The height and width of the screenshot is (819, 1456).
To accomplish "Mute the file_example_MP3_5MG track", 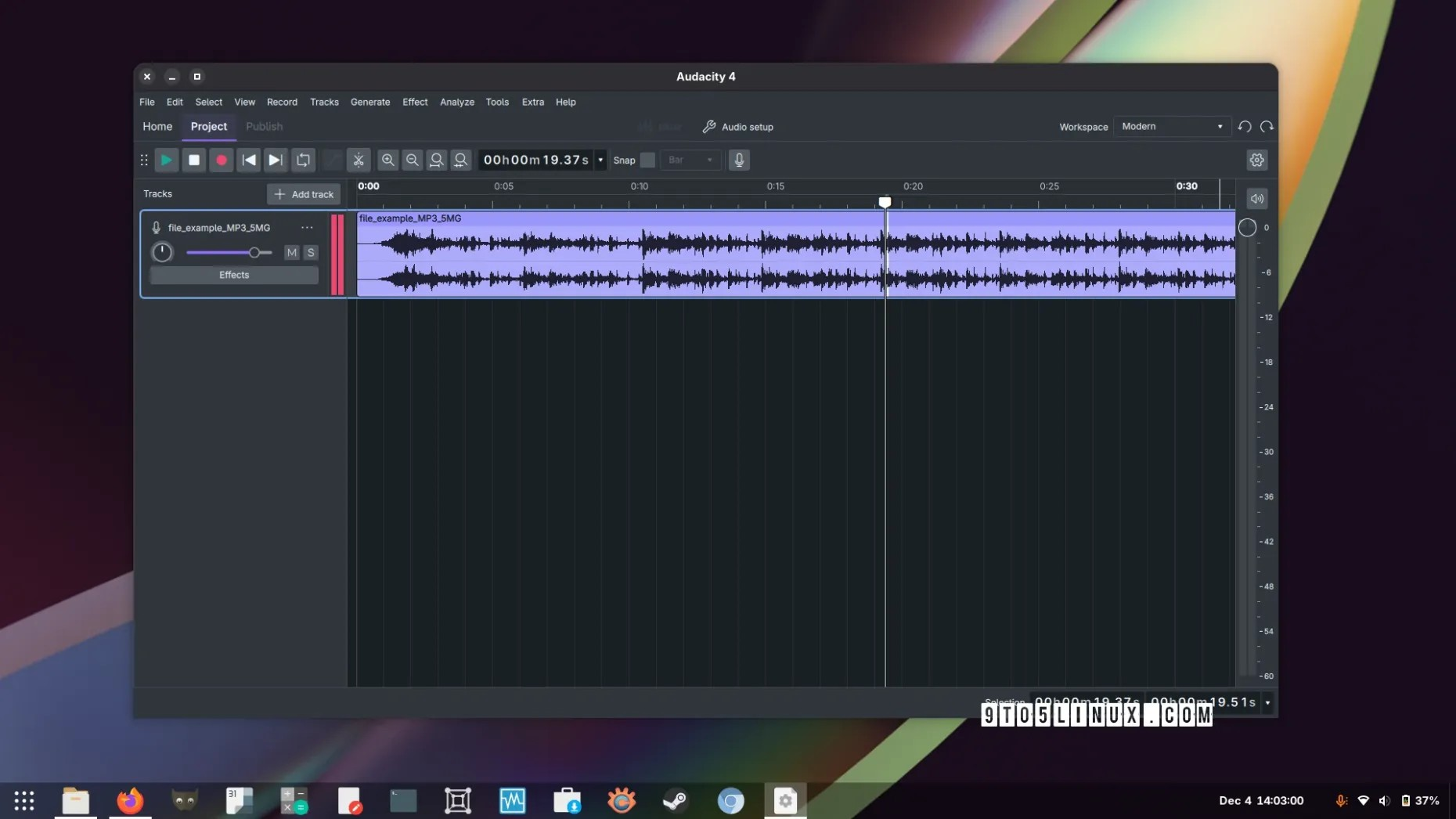I will coord(291,252).
